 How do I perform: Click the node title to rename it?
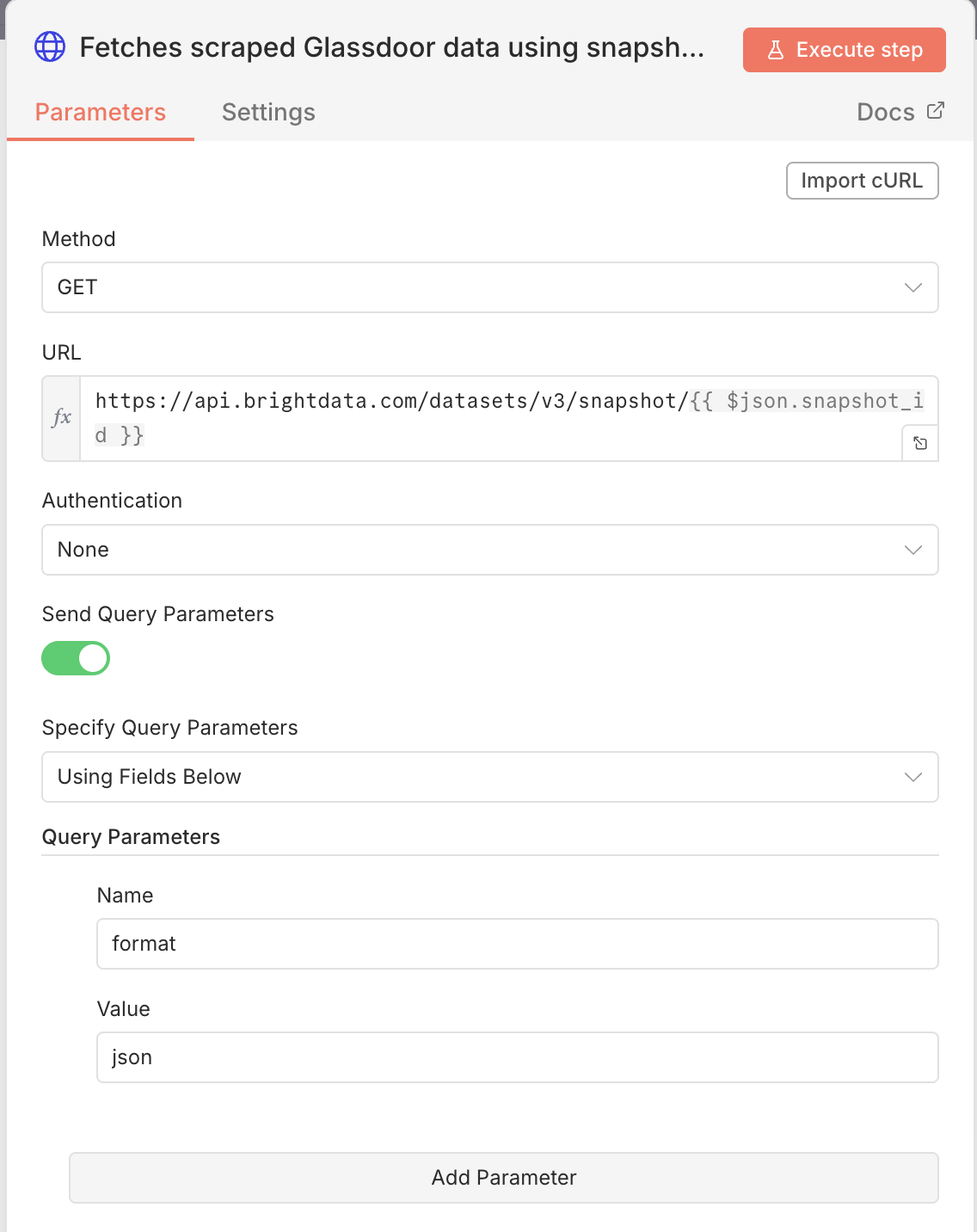click(391, 47)
